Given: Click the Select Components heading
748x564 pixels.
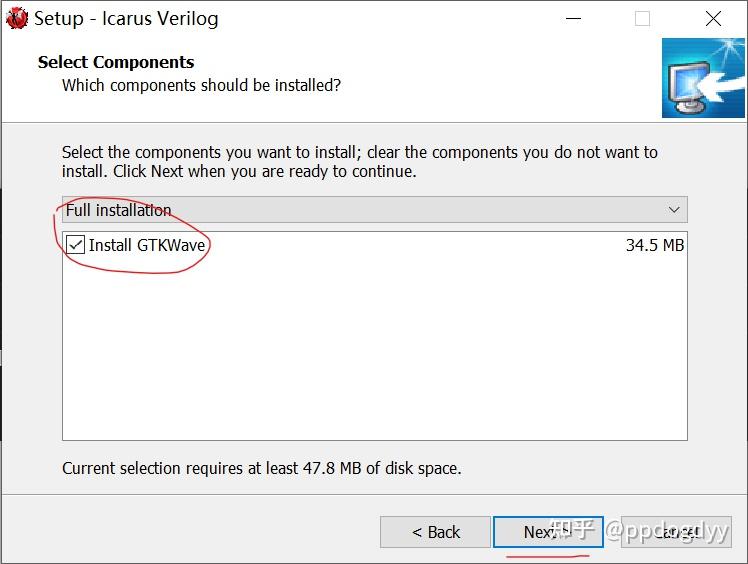Looking at the screenshot, I should [116, 62].
